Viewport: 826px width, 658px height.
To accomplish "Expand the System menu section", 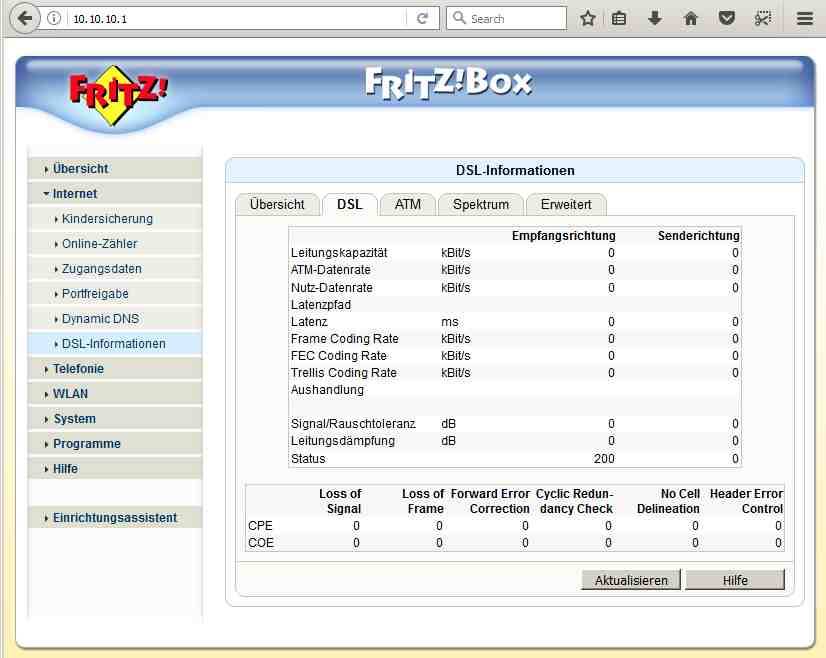I will pyautogui.click(x=115, y=419).
